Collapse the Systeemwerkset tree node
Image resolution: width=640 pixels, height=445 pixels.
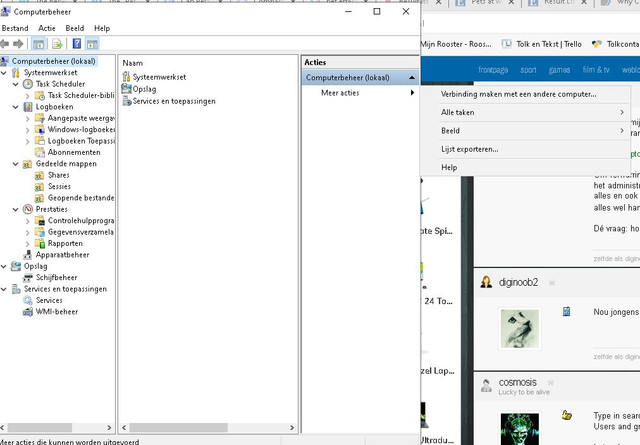(x=4, y=73)
